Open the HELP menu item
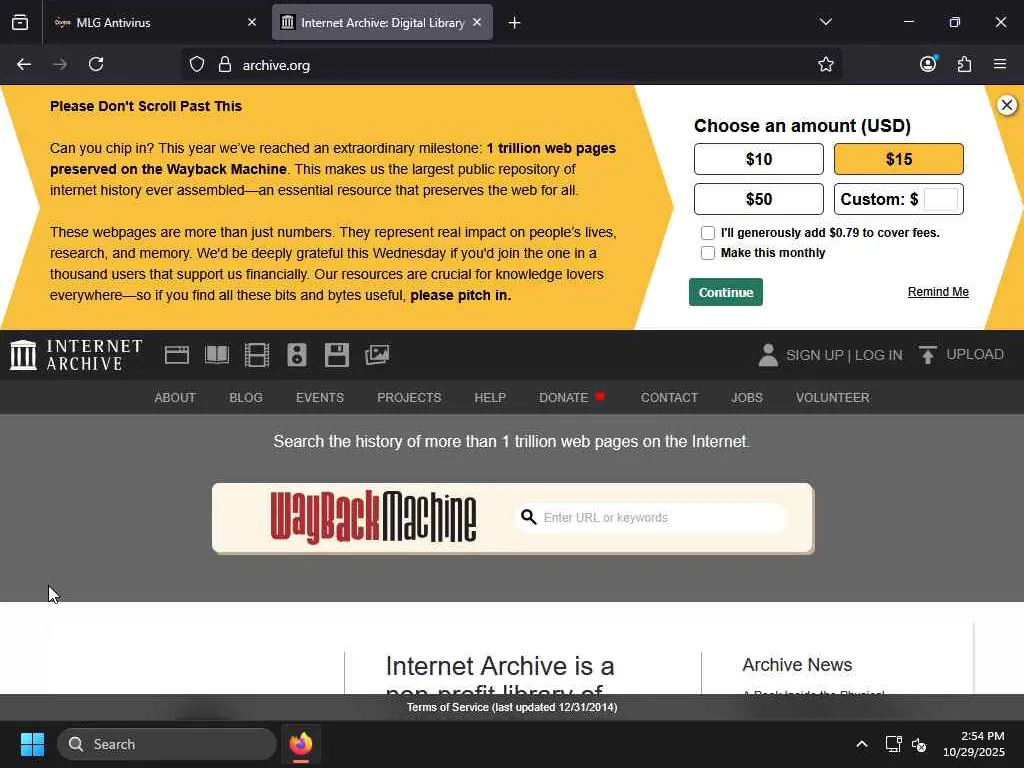1024x768 pixels. click(x=490, y=398)
